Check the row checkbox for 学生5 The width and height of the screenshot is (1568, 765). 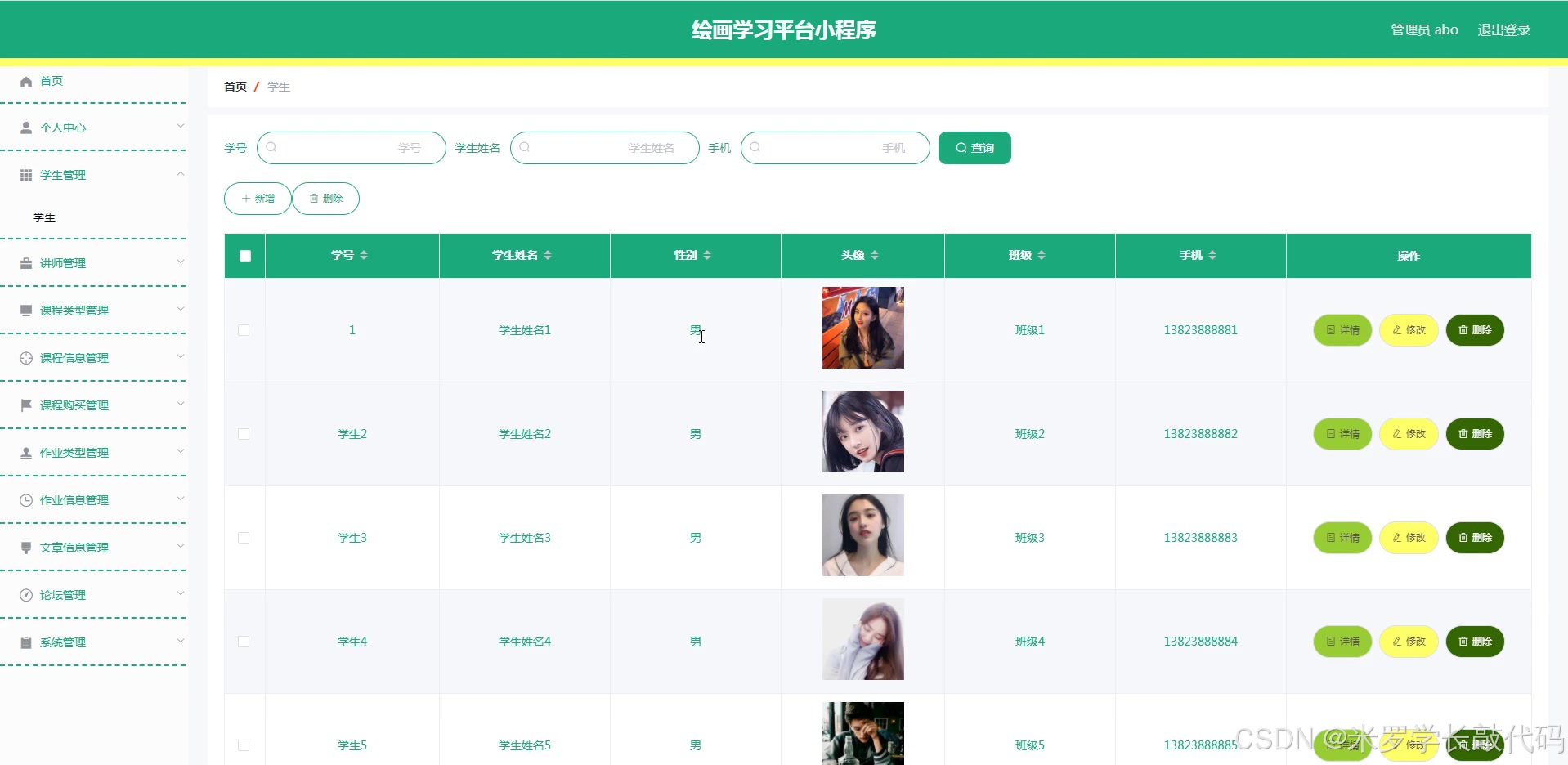coord(244,745)
